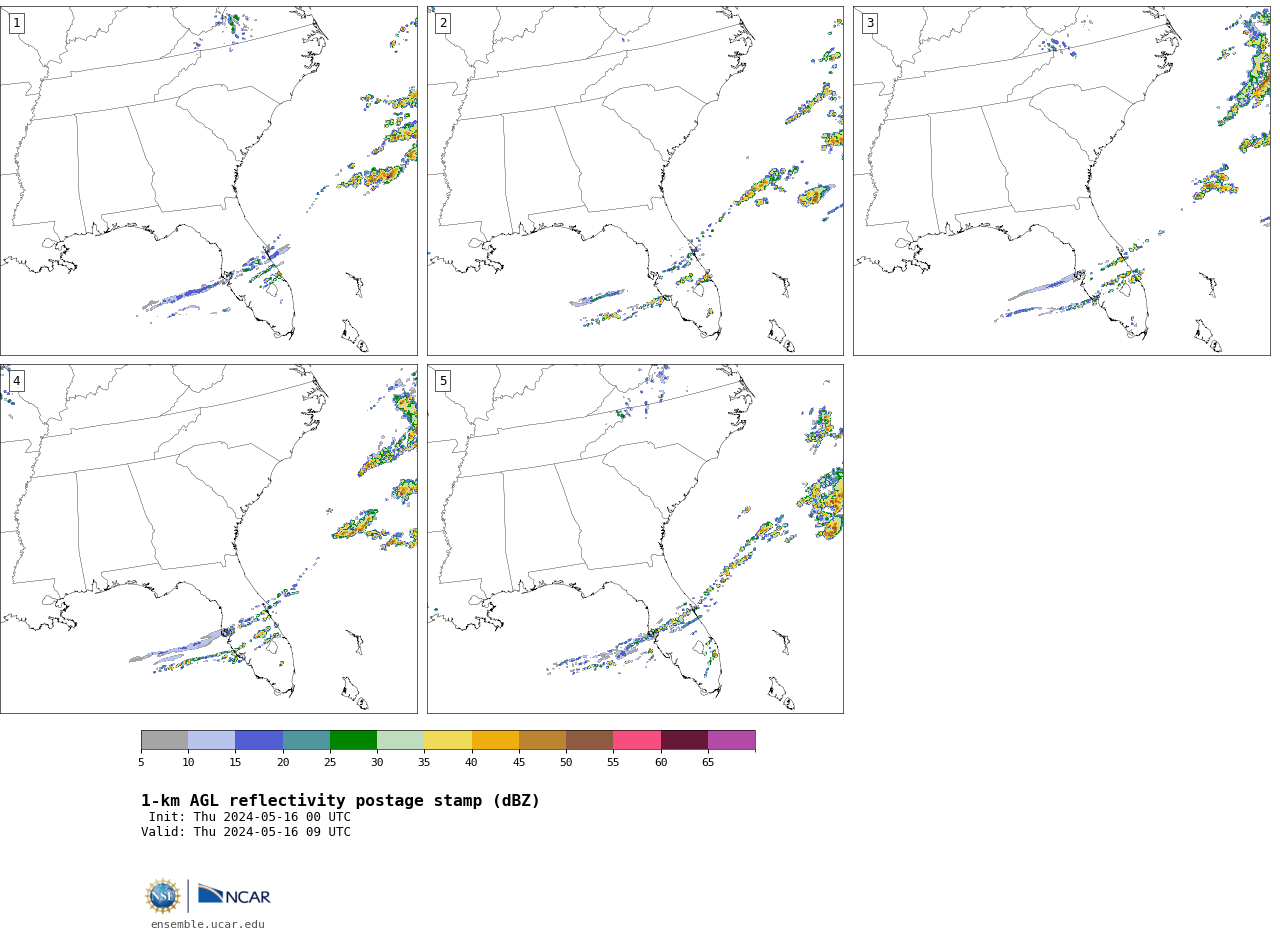The height and width of the screenshot is (936, 1280).
Task: Click the ensemble.ucar.edu text
Action: (208, 925)
